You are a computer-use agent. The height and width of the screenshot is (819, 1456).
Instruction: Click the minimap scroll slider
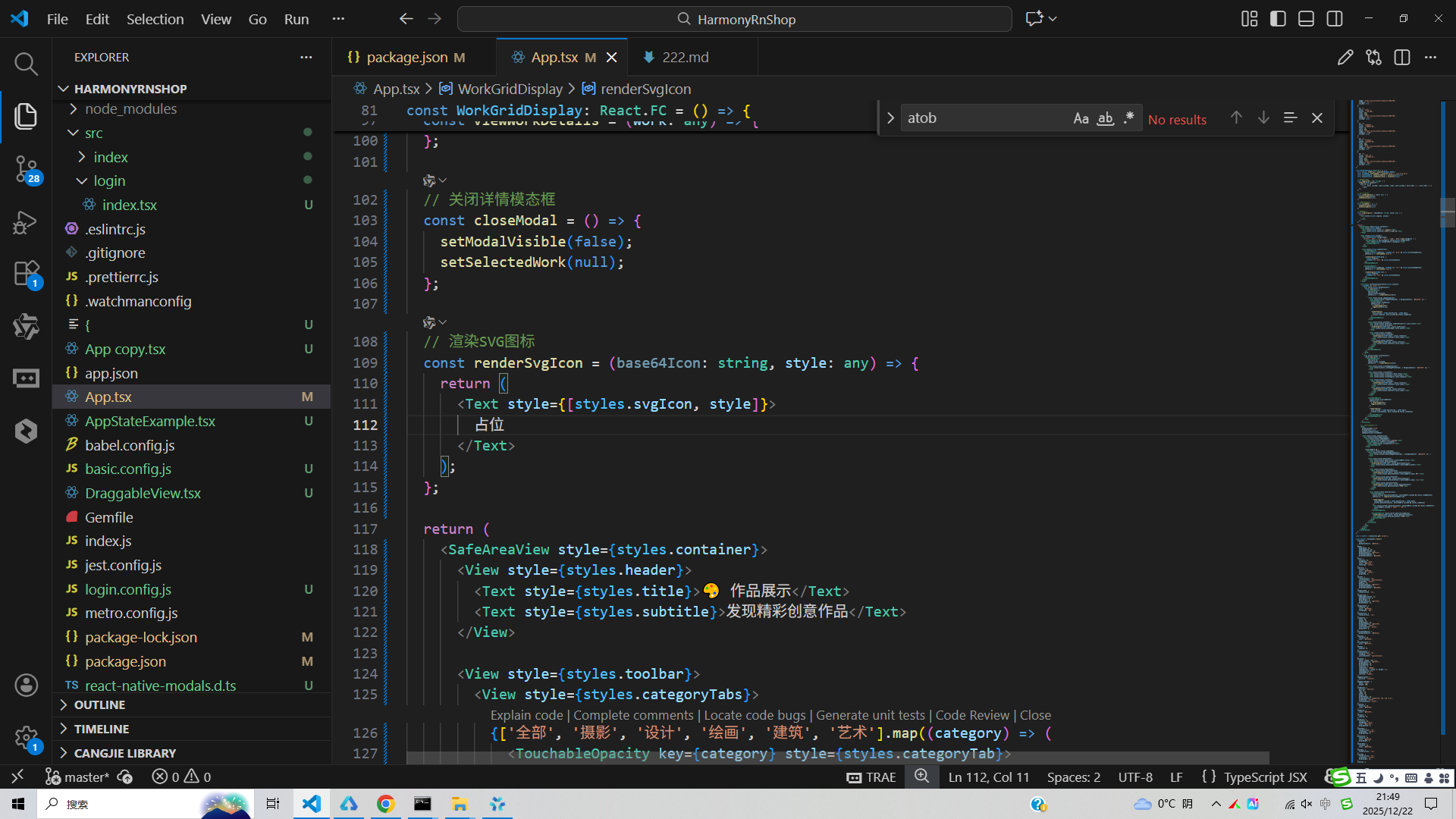pos(1447,212)
